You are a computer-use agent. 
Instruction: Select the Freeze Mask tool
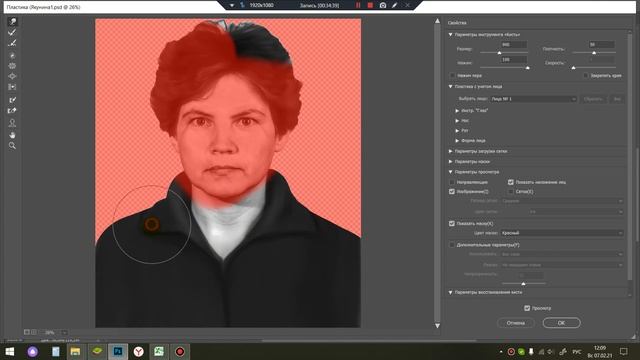12,100
